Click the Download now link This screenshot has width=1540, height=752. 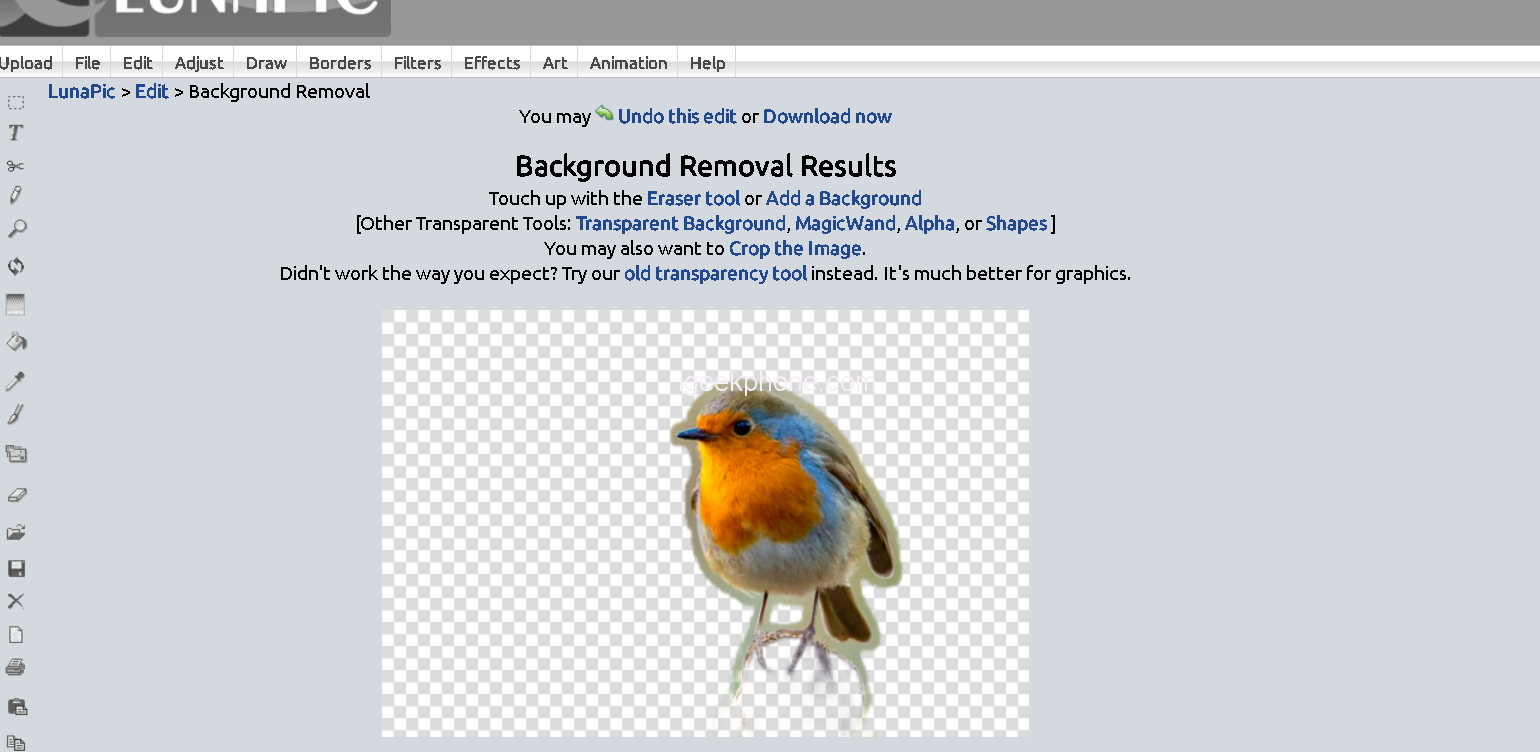point(827,116)
